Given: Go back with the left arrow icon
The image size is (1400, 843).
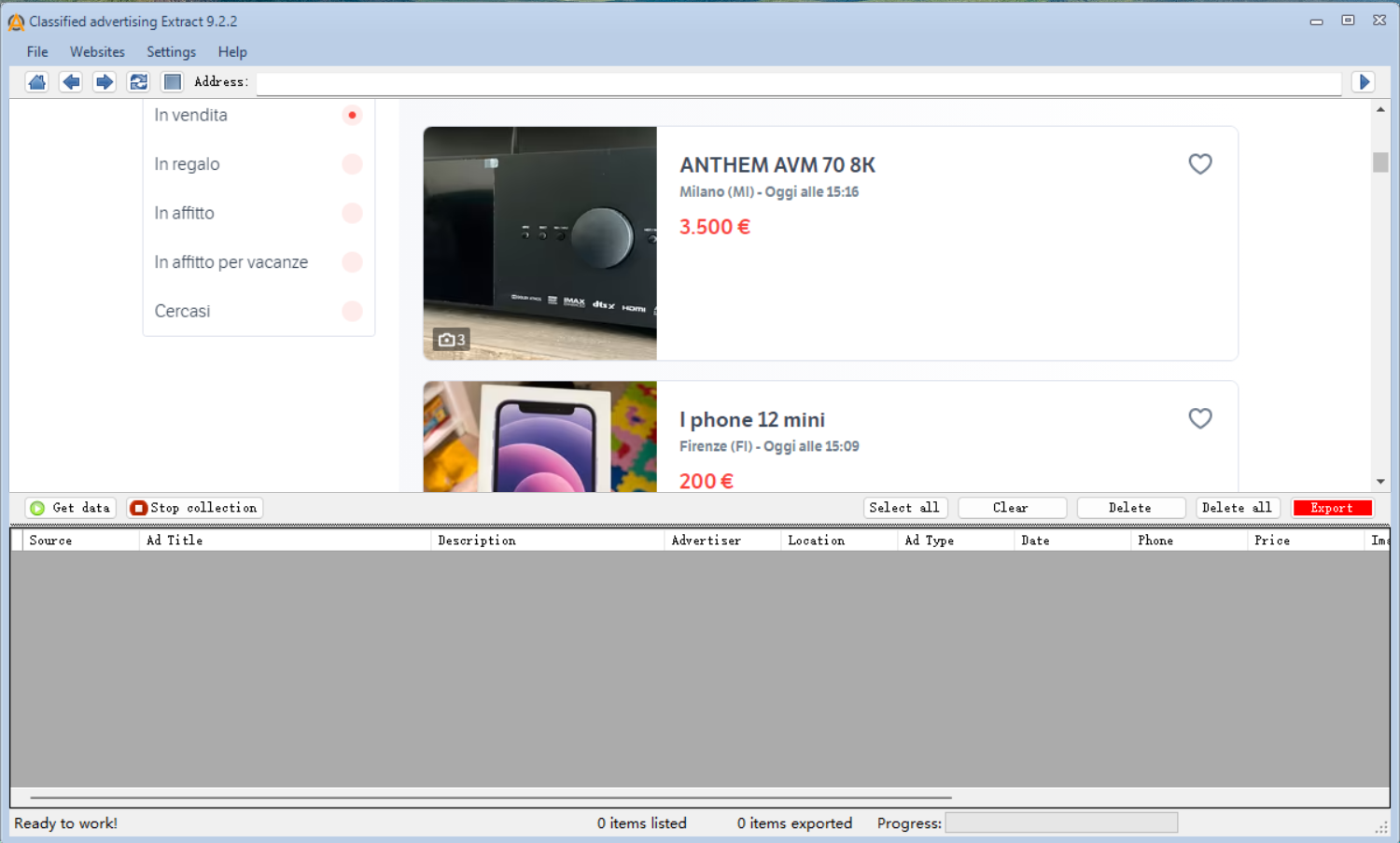Looking at the screenshot, I should [71, 82].
